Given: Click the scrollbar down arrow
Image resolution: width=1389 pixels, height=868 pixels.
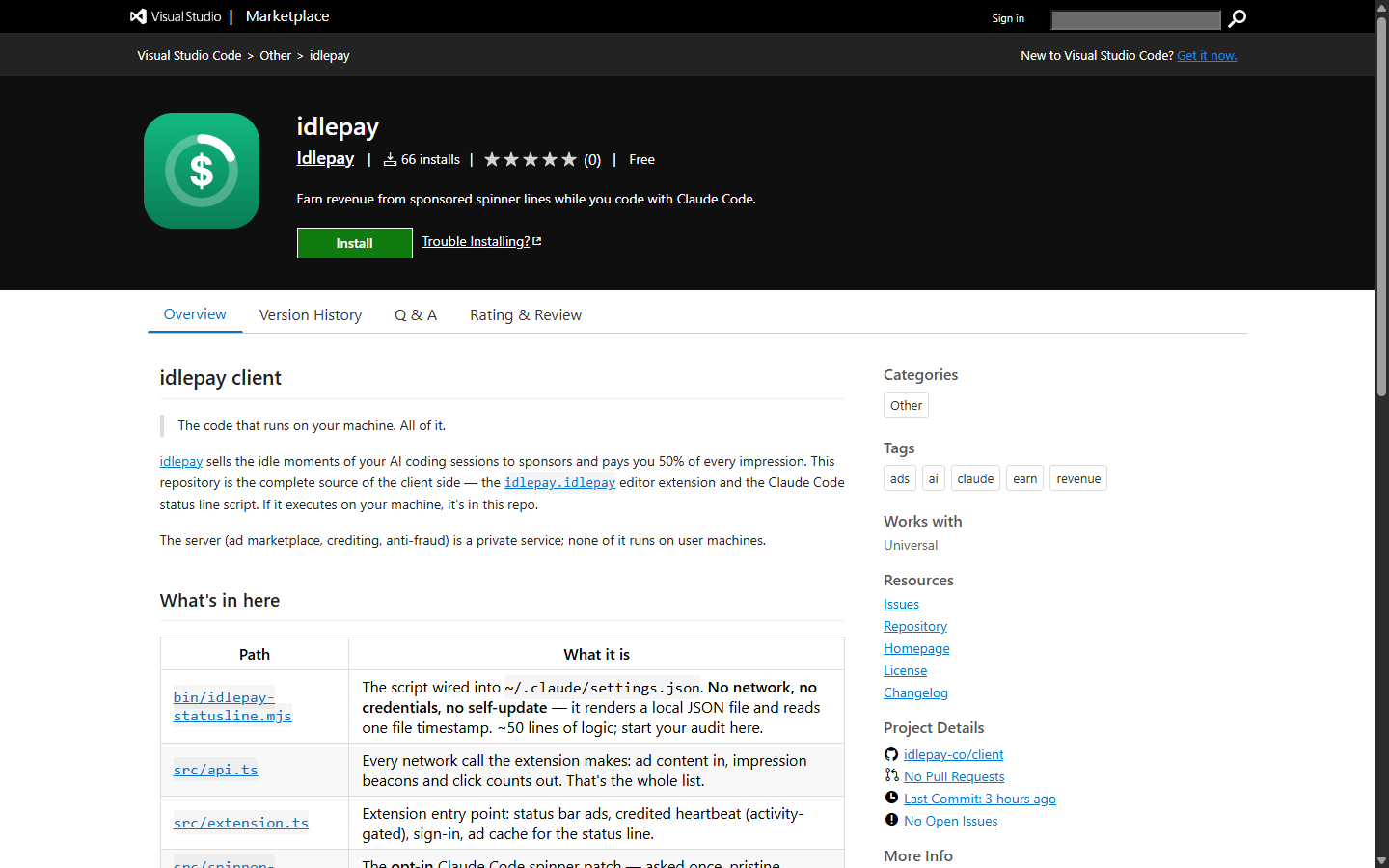Looking at the screenshot, I should click(1381, 860).
